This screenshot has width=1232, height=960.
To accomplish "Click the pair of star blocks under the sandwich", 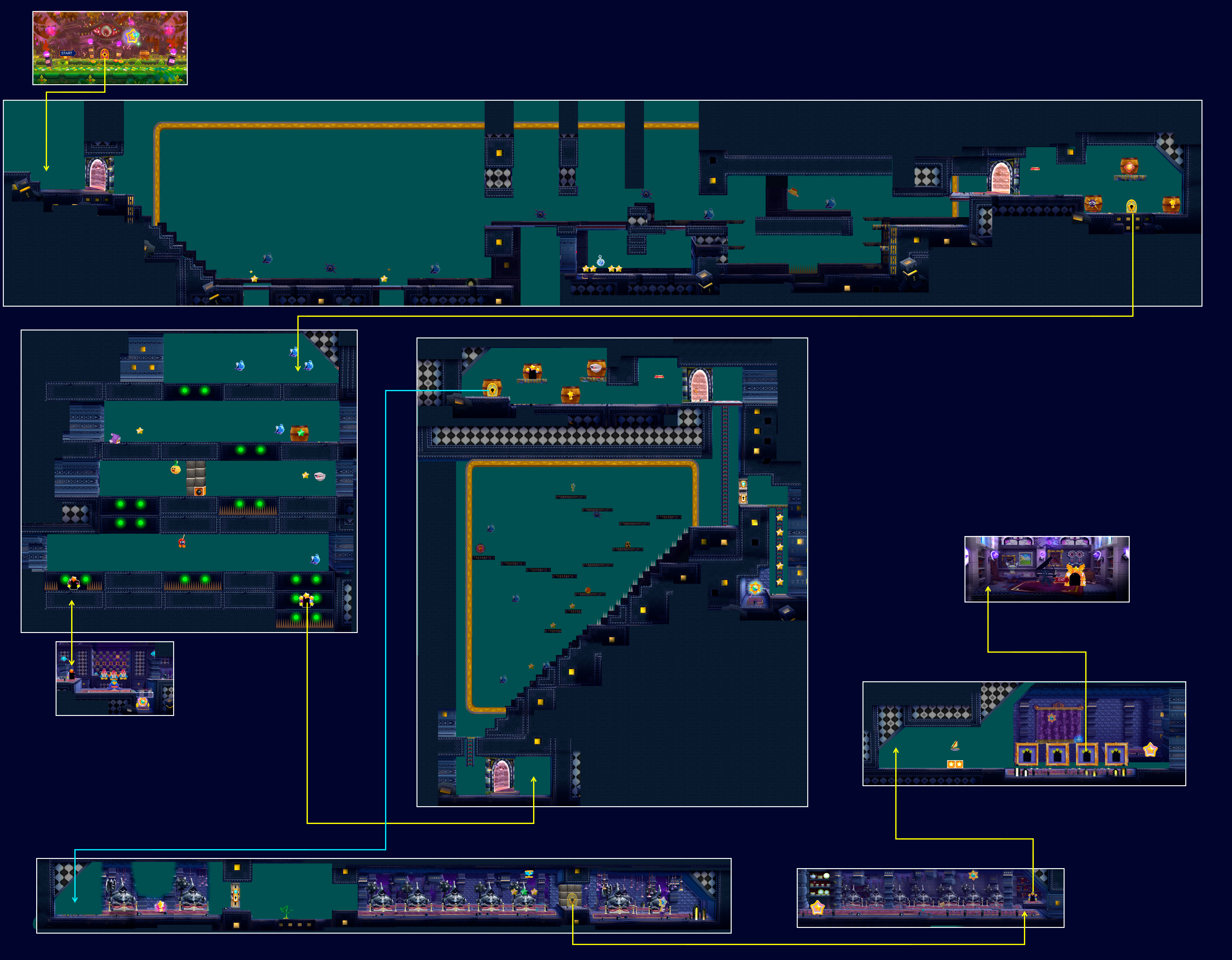I will pos(955,764).
